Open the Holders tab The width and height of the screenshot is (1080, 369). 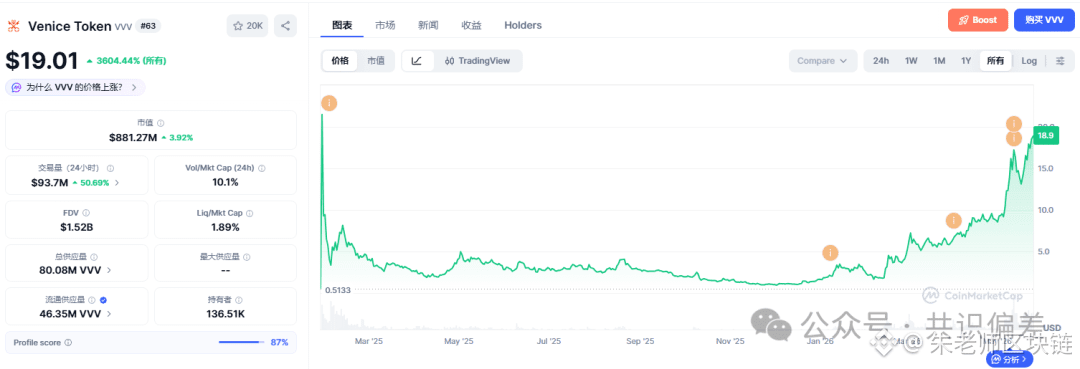tap(523, 25)
